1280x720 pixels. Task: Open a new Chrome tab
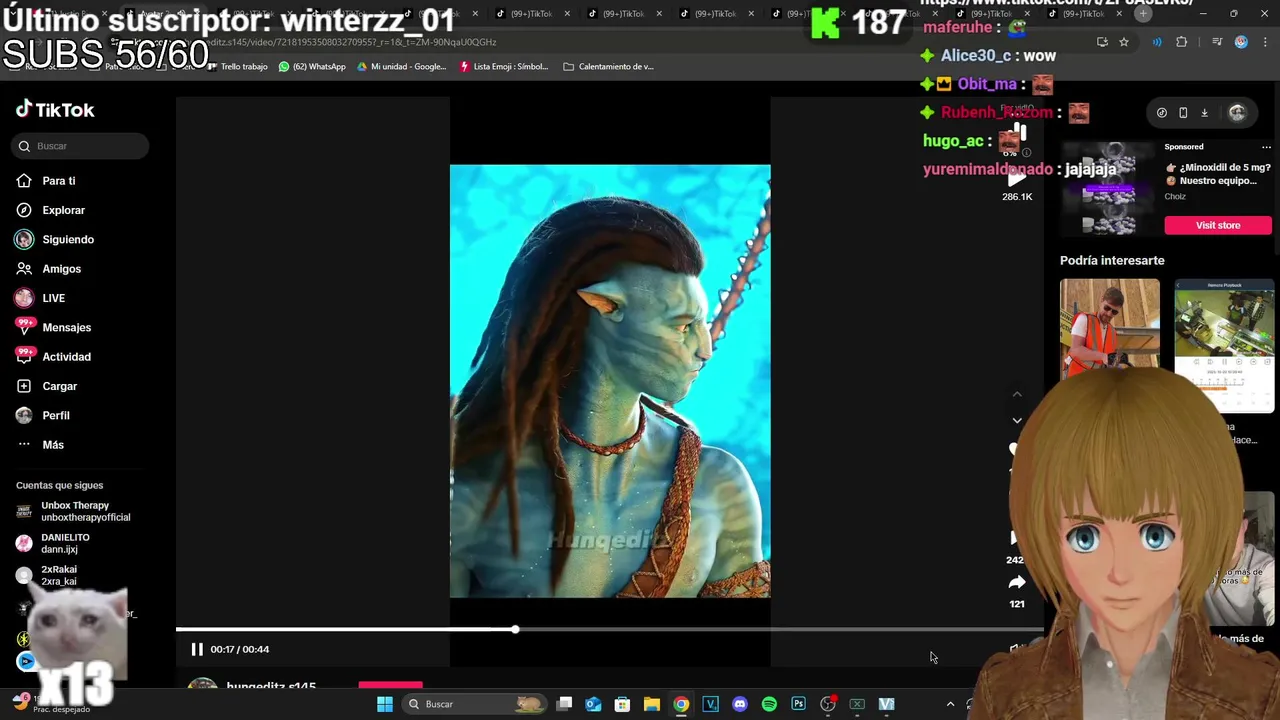pos(1143,13)
